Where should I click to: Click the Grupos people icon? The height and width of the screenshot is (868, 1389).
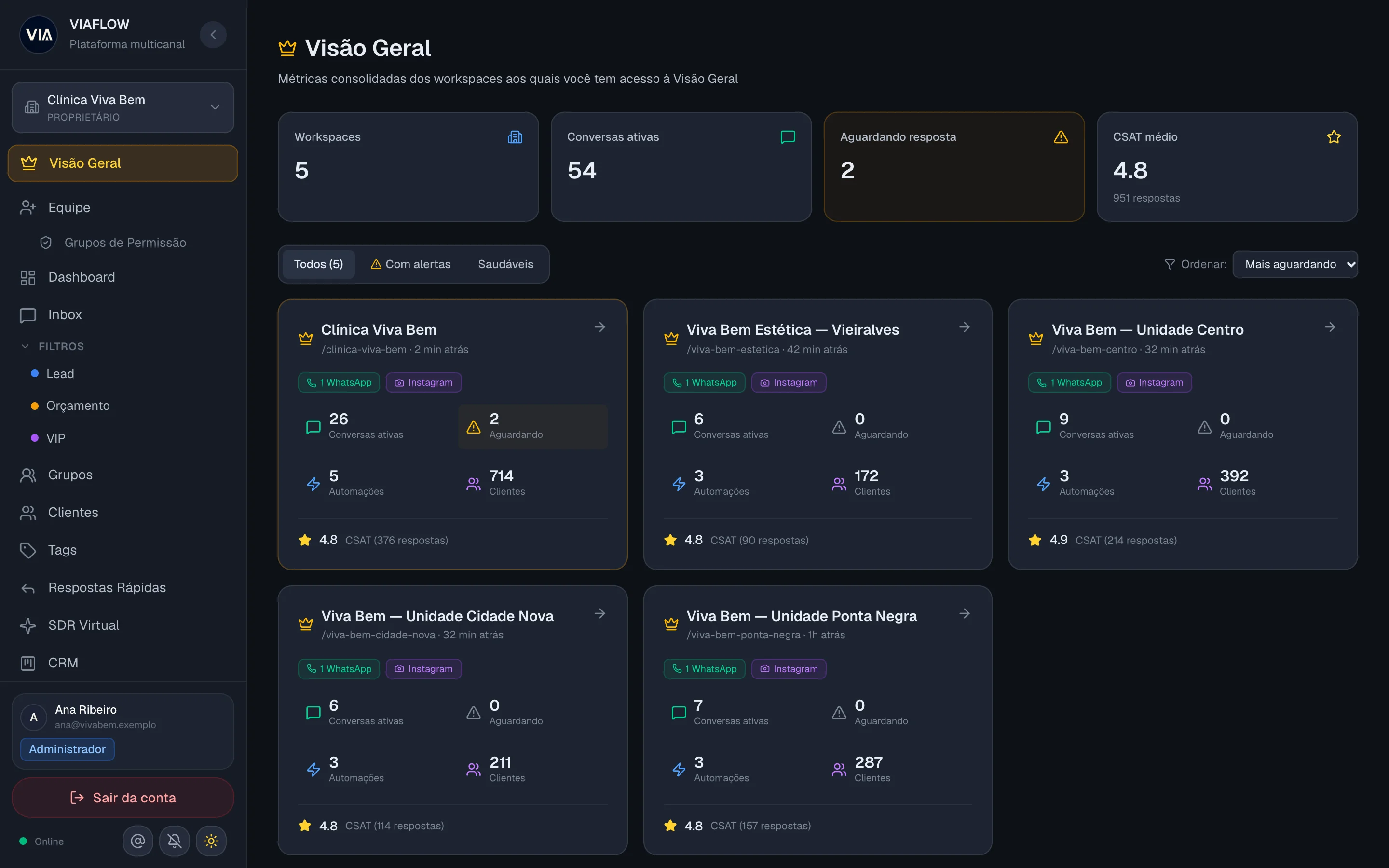pyautogui.click(x=27, y=475)
